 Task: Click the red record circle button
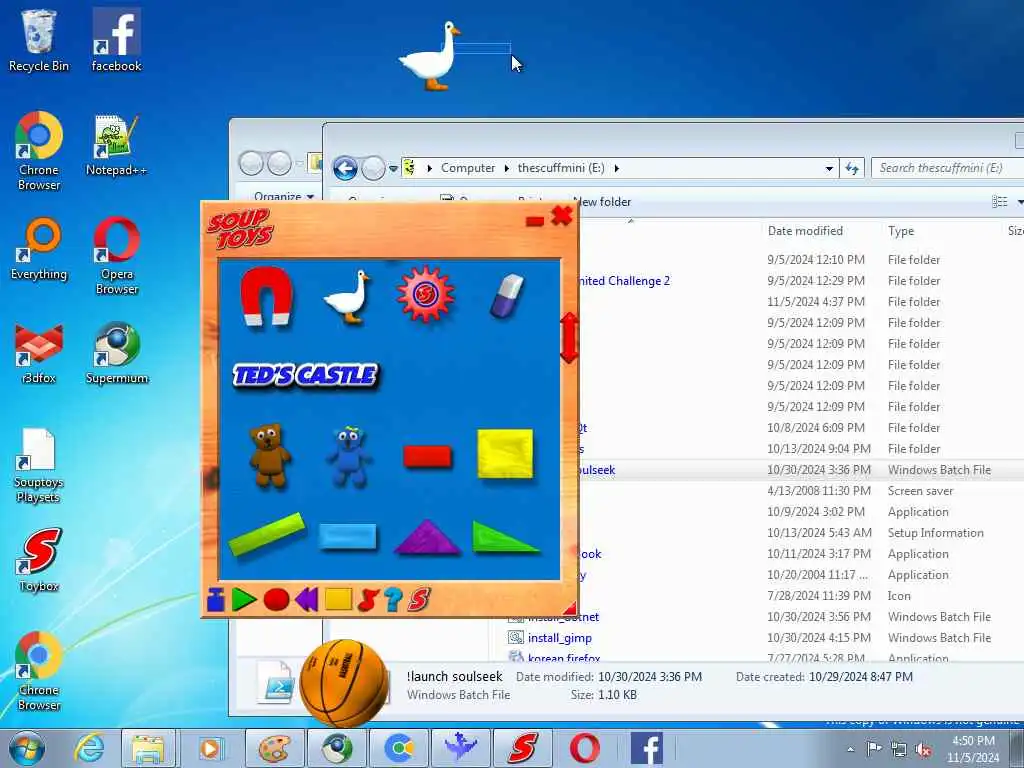tap(276, 600)
